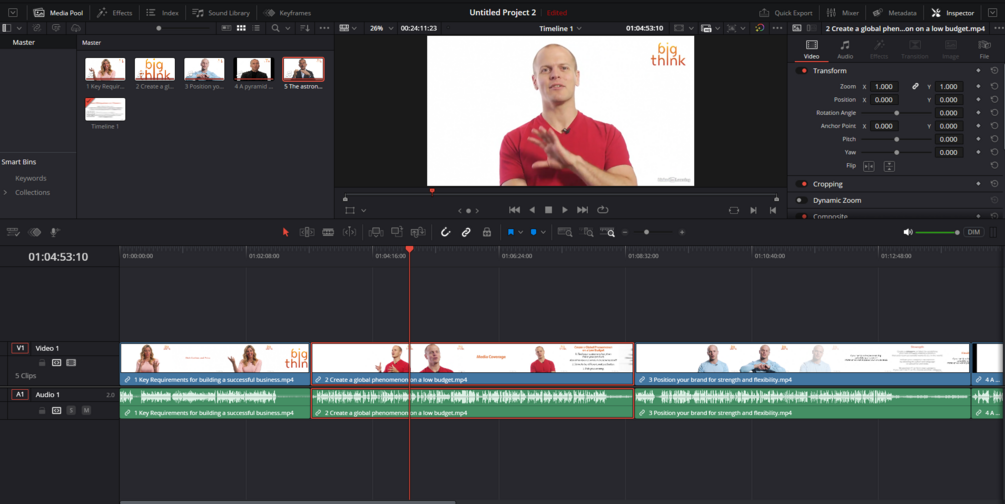Click the Quick Export button
The height and width of the screenshot is (504, 1005).
786,13
